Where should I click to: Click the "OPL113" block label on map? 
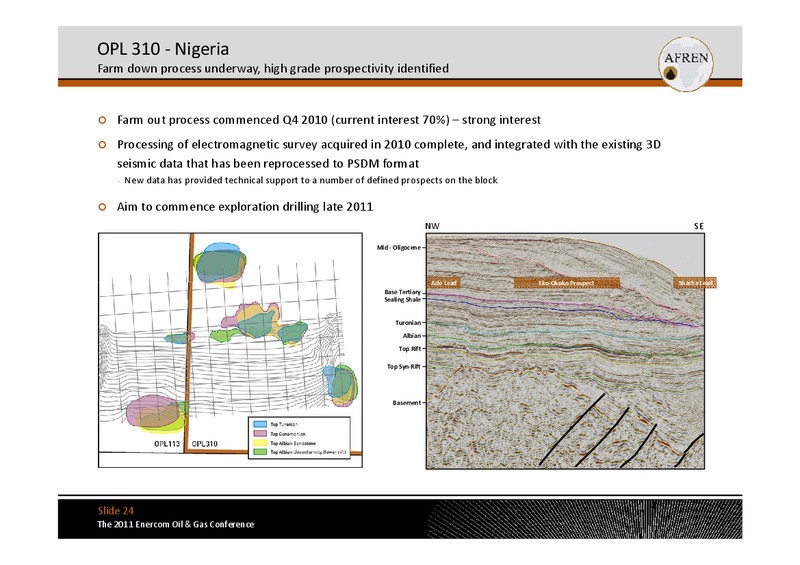[x=167, y=444]
